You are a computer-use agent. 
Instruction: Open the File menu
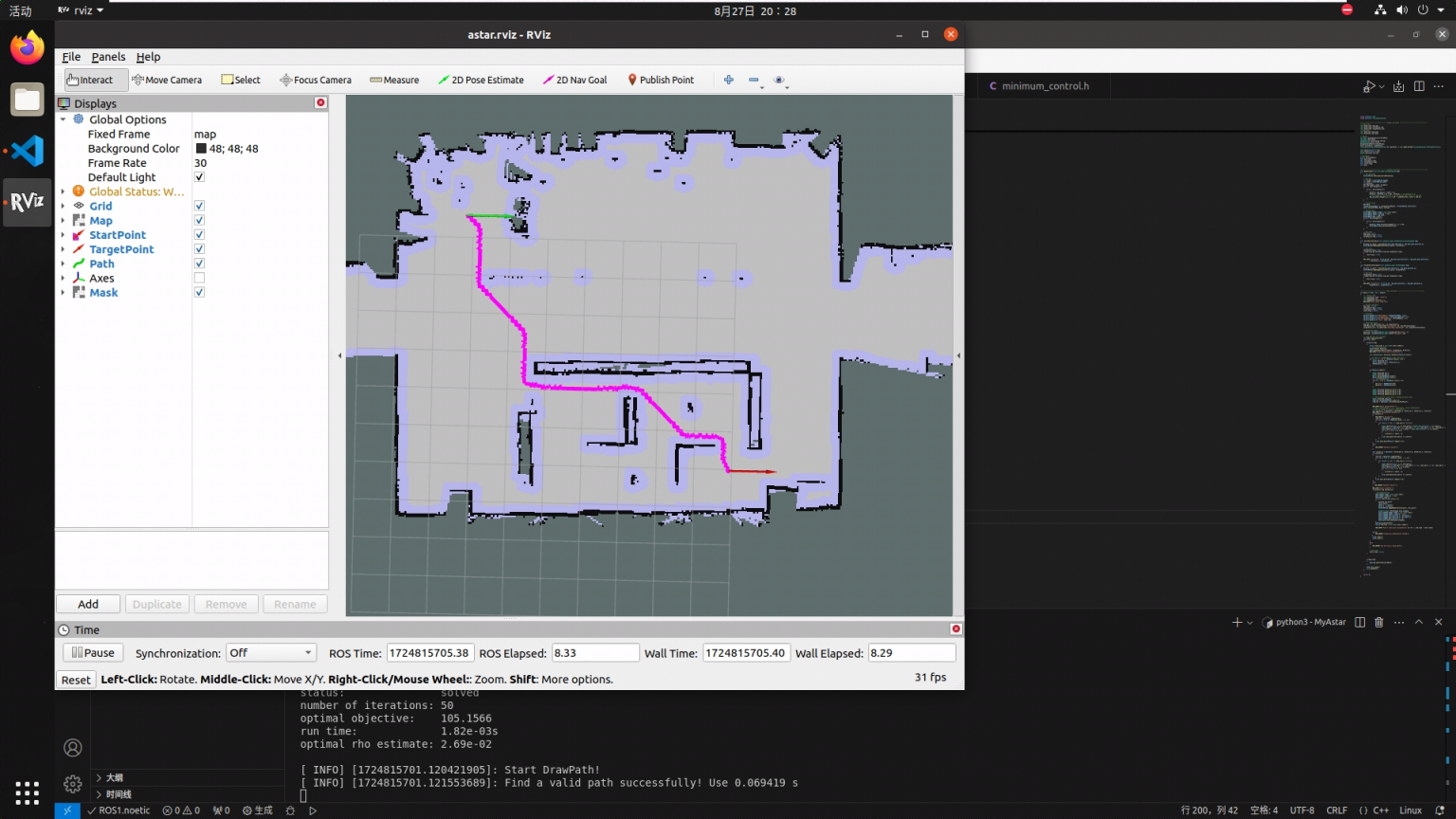pos(71,57)
